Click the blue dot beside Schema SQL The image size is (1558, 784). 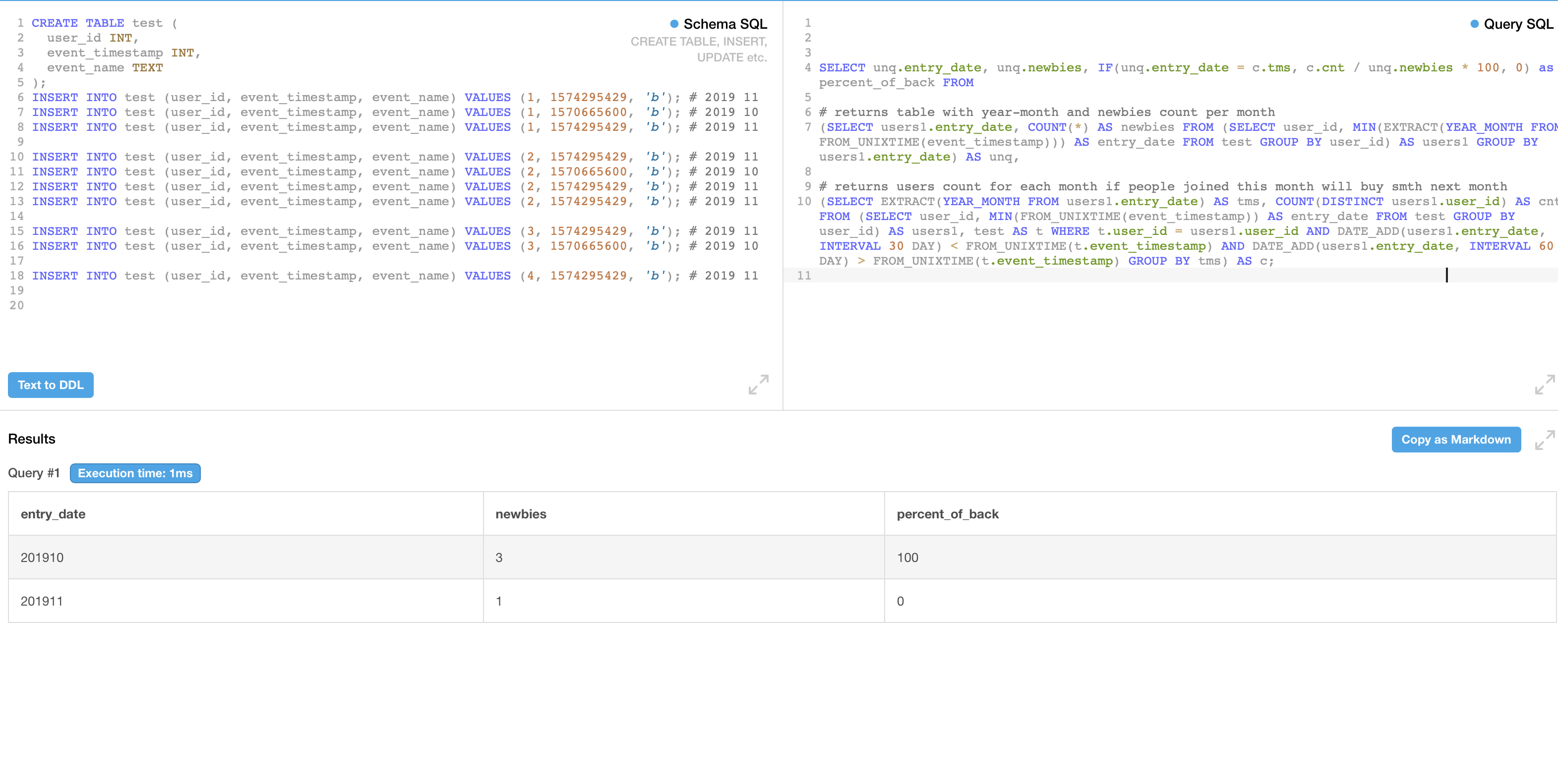pyautogui.click(x=674, y=24)
